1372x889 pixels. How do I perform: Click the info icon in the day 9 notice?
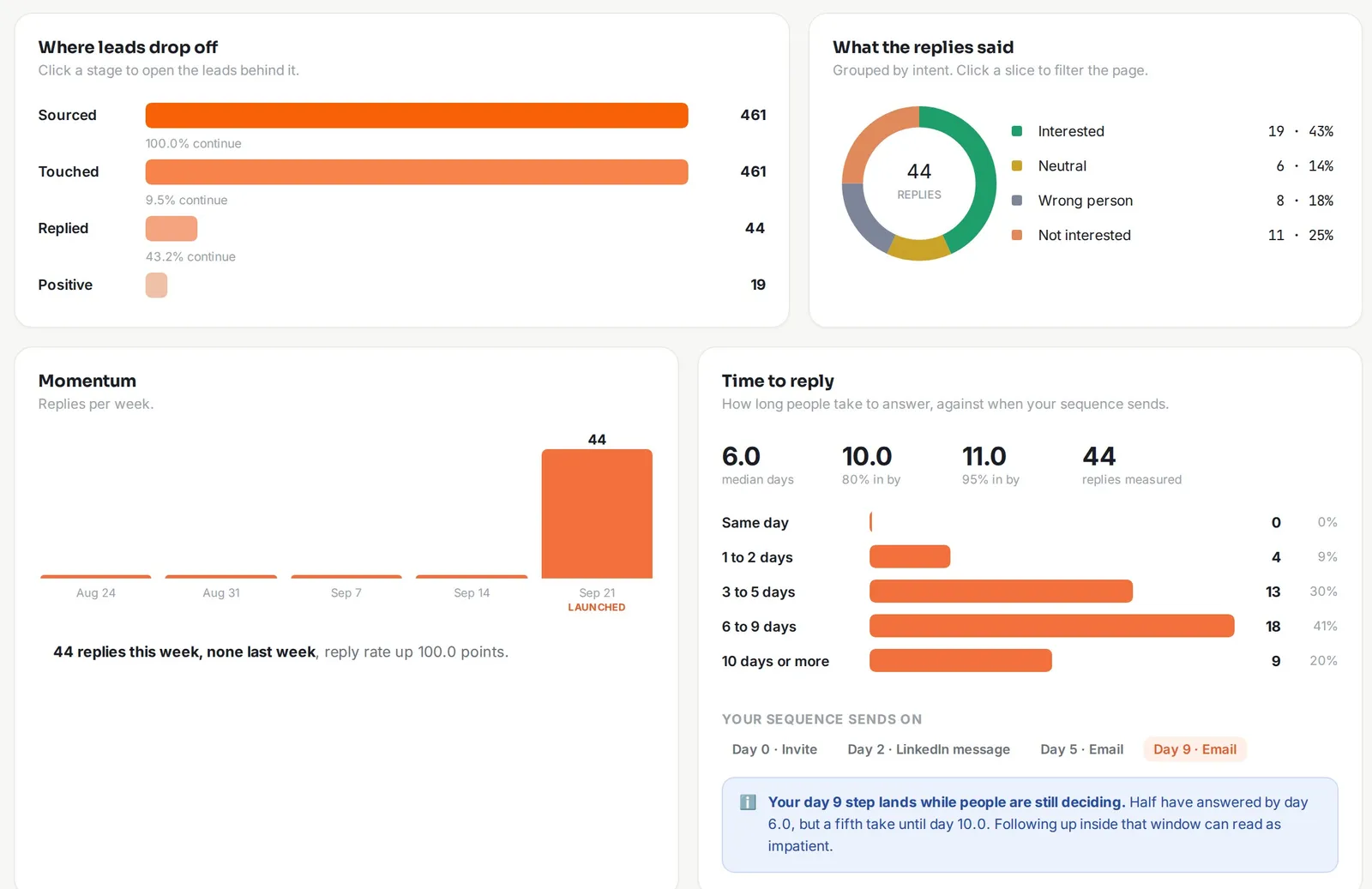click(748, 802)
